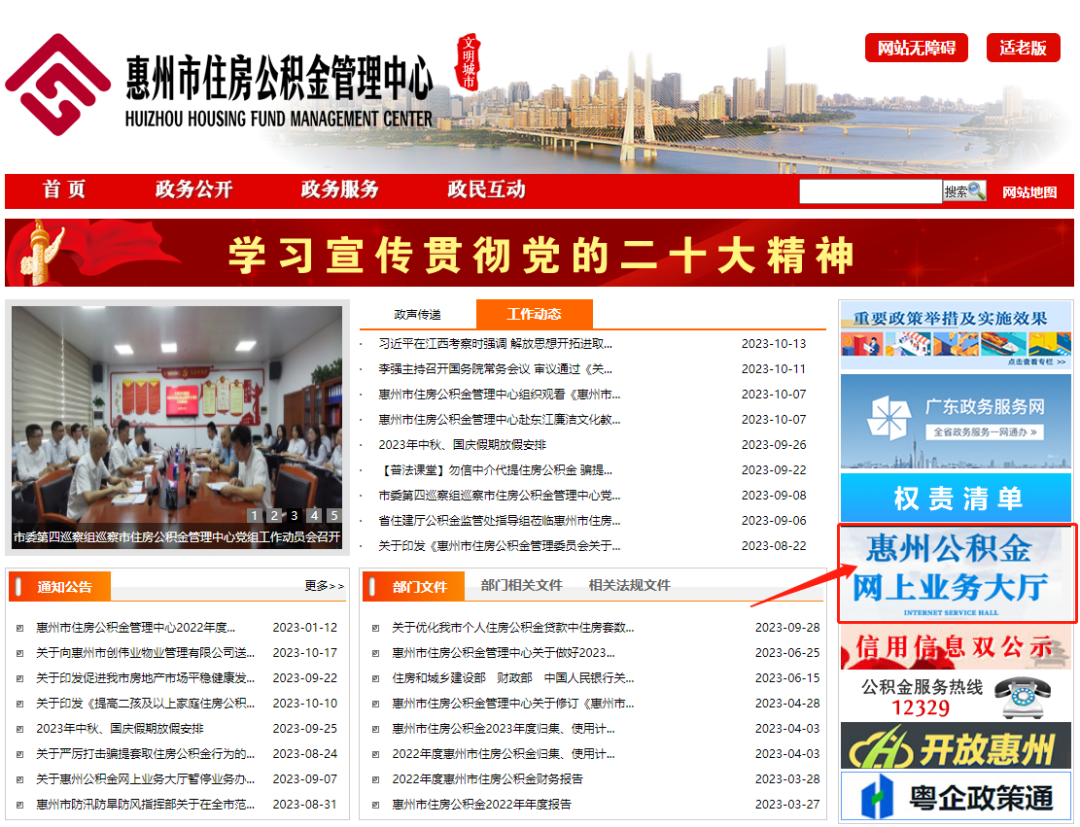Viewport: 1080px width, 827px height.
Task: Open news 2023年中秋、国庆假期放假安排 dated 2023-09-26
Action: pos(462,445)
